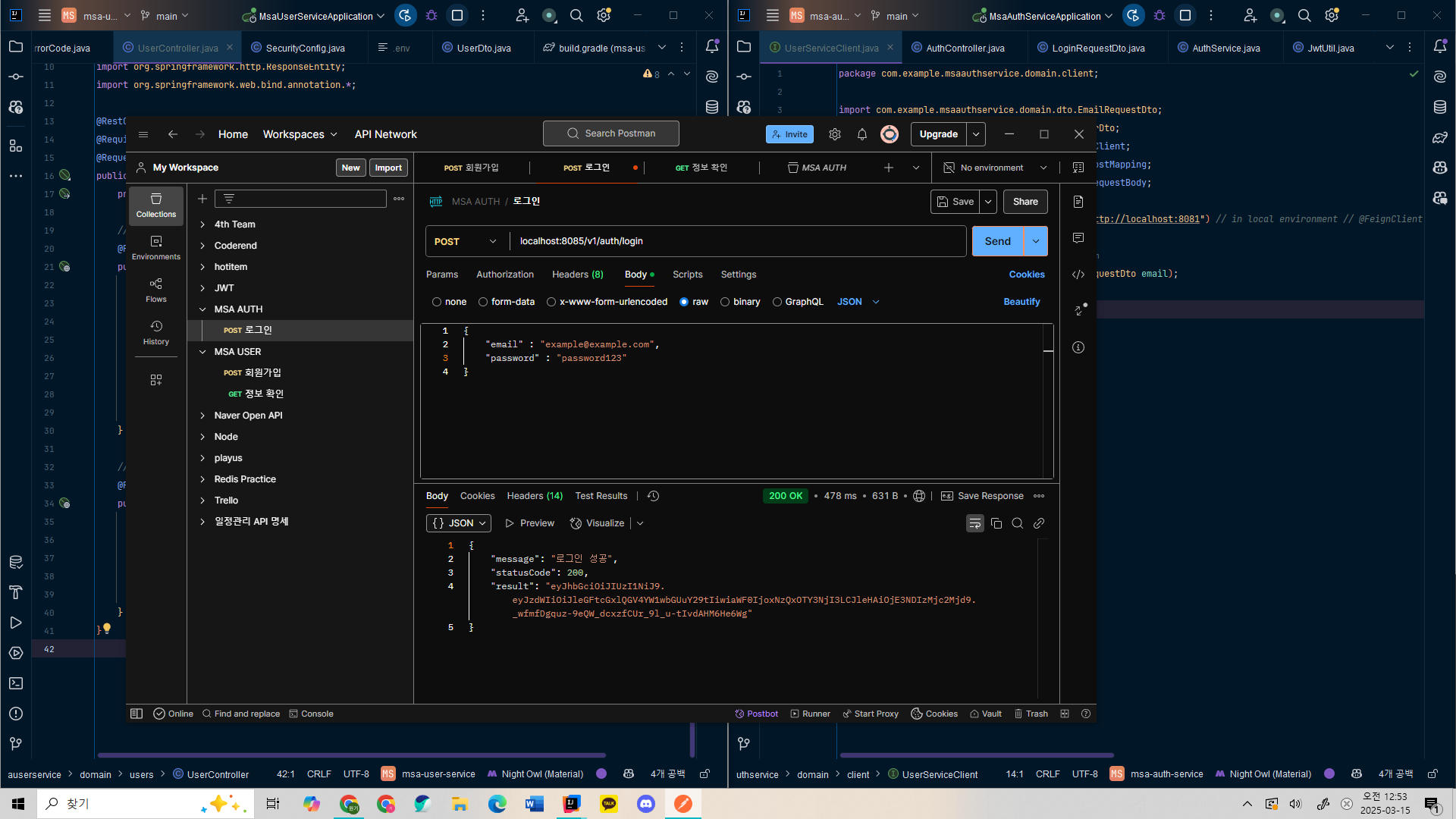Copy response body to clipboard

[996, 523]
